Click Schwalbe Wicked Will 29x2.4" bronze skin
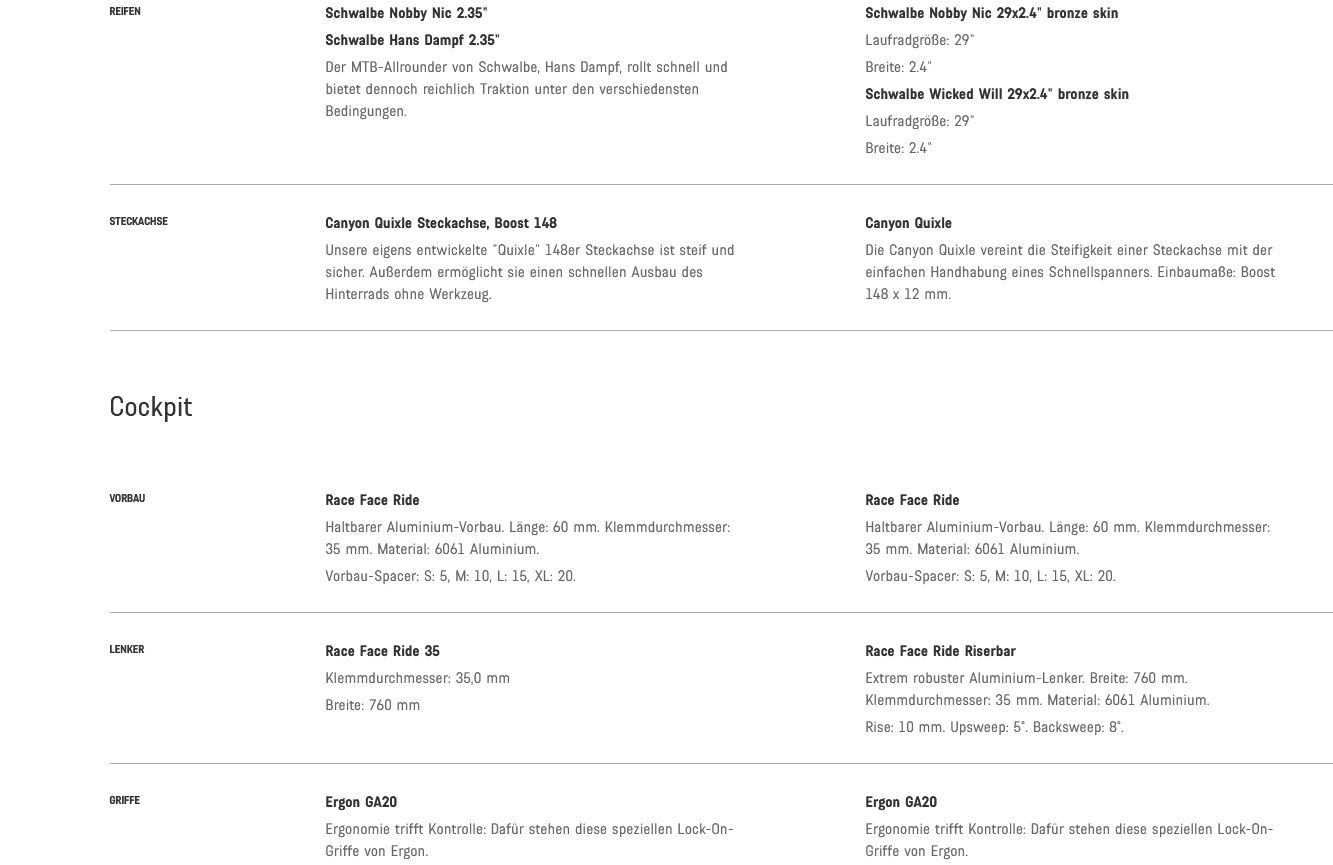This screenshot has width=1333, height=865. coord(996,94)
